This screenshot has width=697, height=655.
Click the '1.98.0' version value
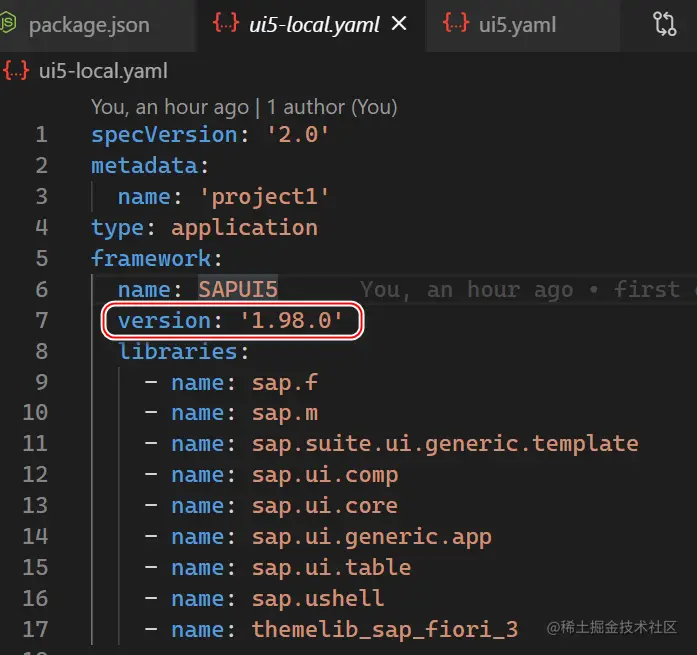pyautogui.click(x=291, y=320)
